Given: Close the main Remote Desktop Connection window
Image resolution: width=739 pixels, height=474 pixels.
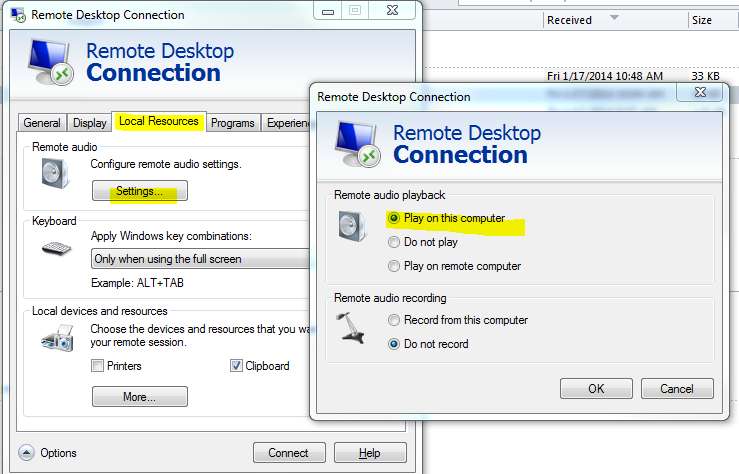Looking at the screenshot, I should pyautogui.click(x=392, y=10).
